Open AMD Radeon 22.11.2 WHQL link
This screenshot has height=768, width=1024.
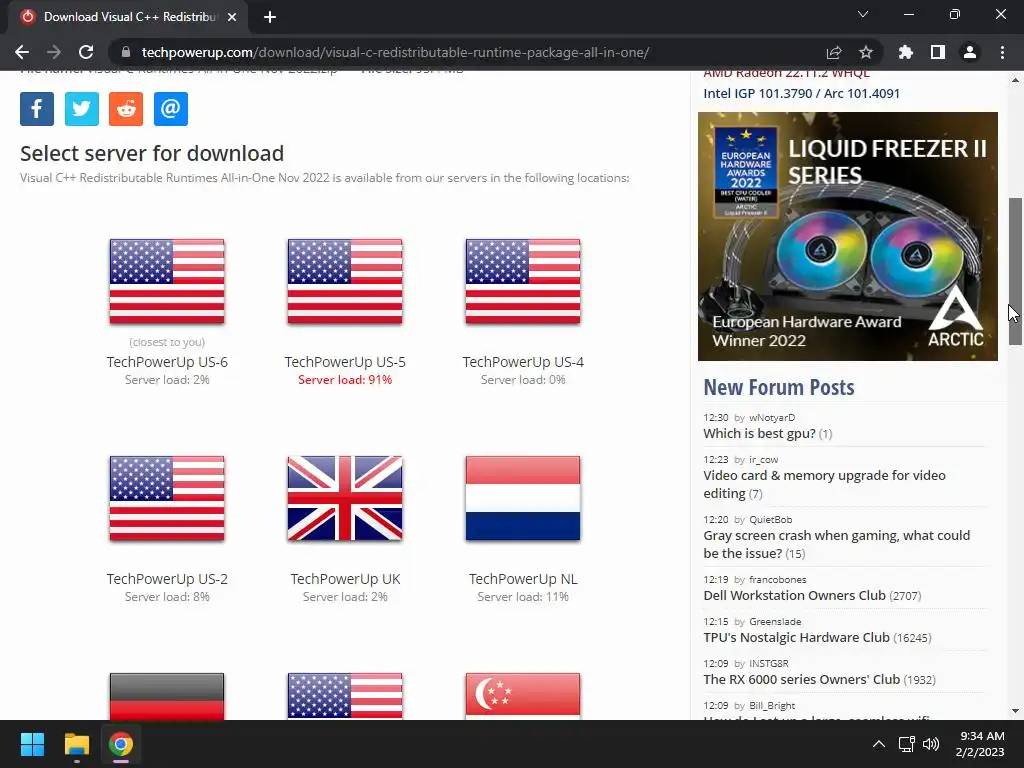tap(786, 74)
